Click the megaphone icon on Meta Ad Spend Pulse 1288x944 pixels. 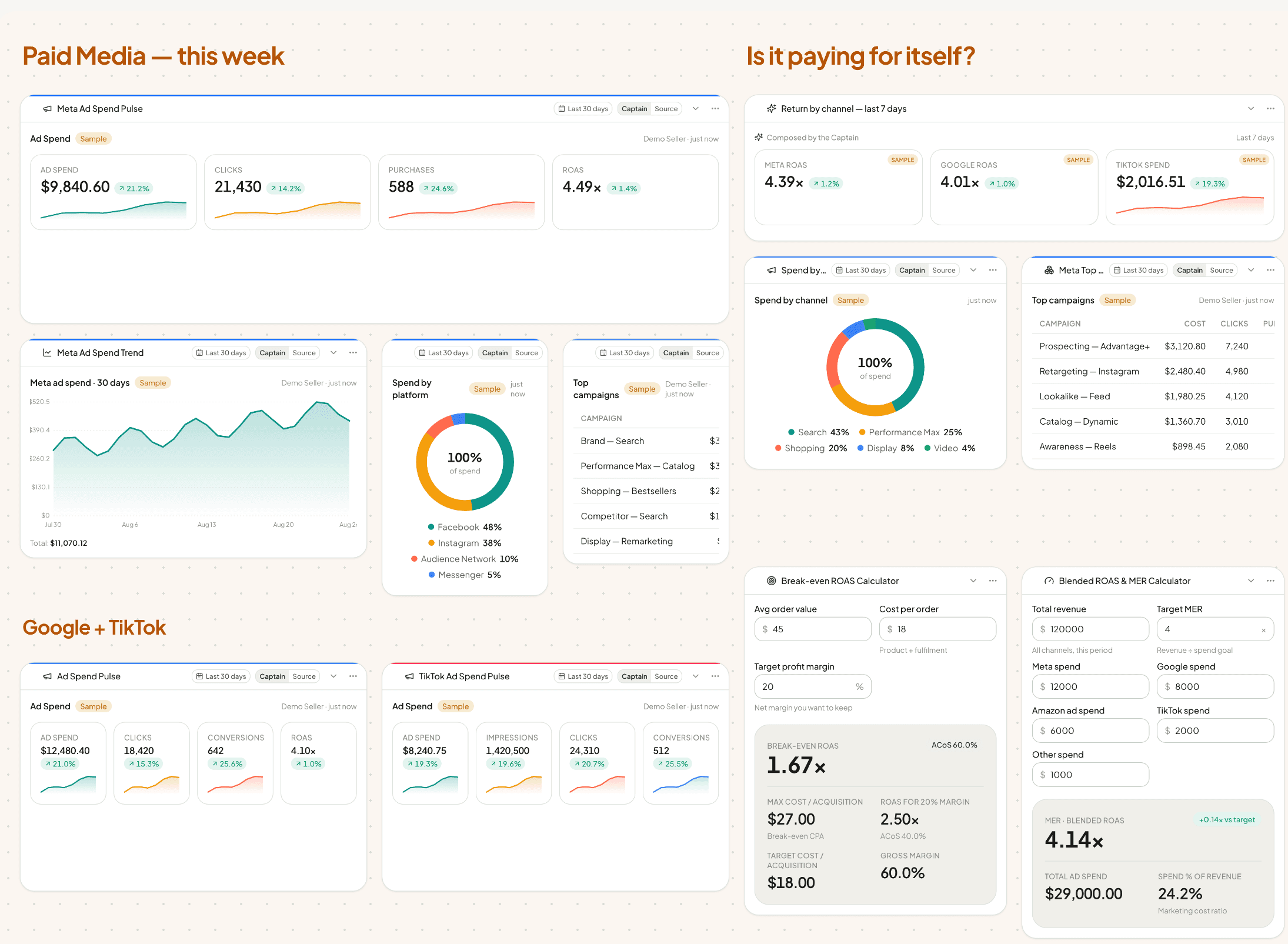47,109
